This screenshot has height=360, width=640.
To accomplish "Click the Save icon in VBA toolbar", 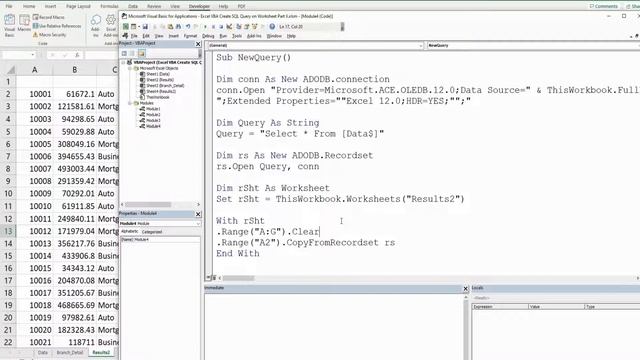I will pyautogui.click(x=145, y=27).
